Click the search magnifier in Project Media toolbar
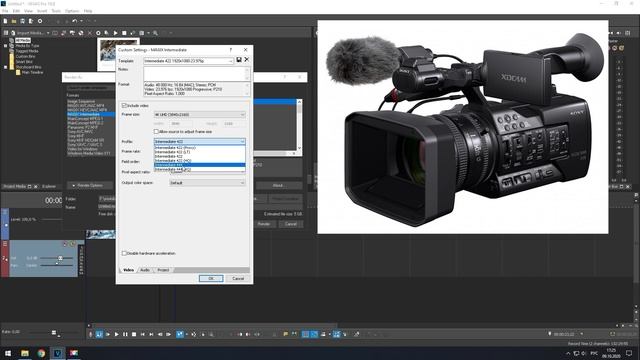Viewport: 640px width, 360px height. click(156, 33)
